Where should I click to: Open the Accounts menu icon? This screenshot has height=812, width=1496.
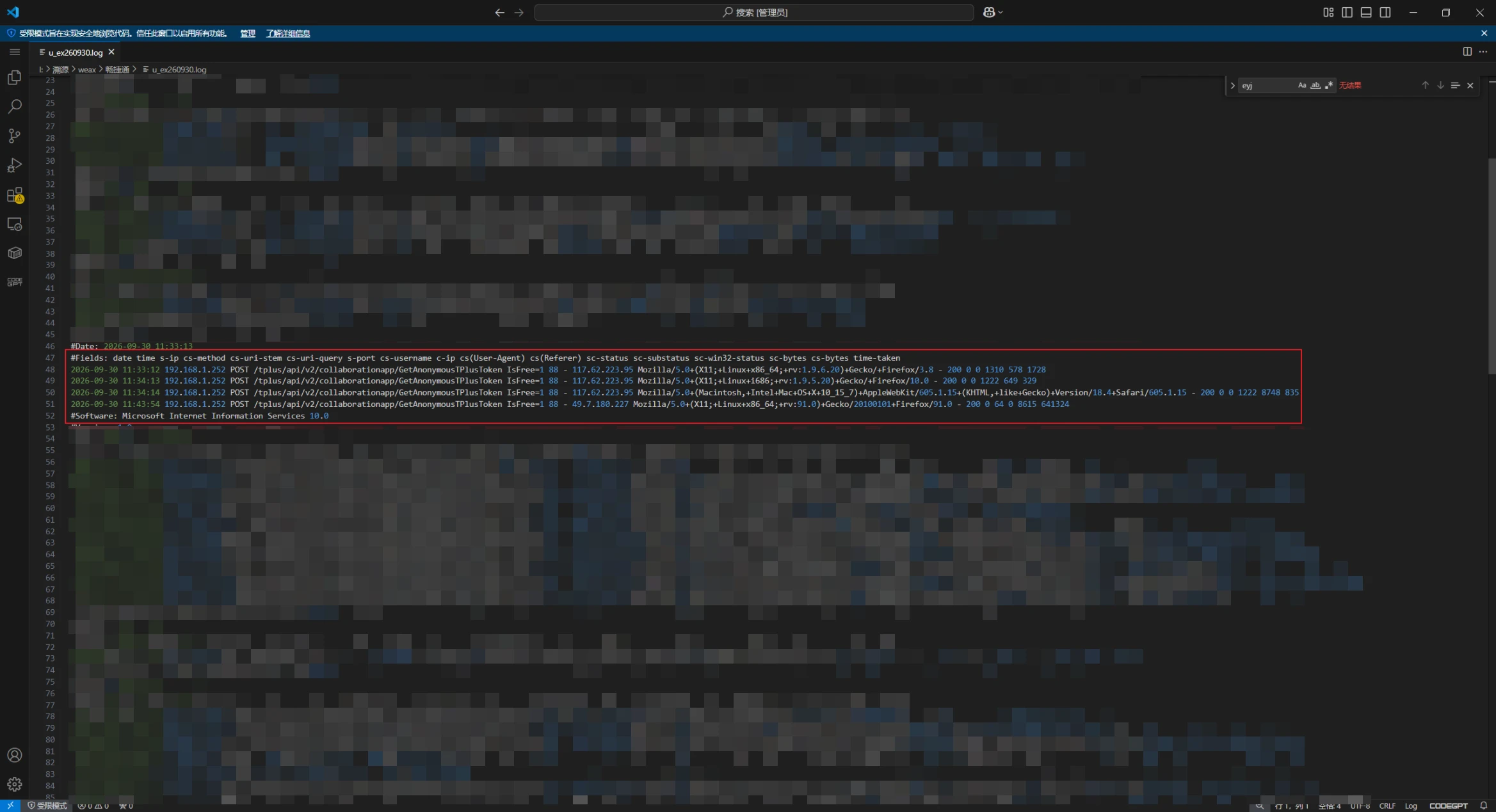pos(14,755)
